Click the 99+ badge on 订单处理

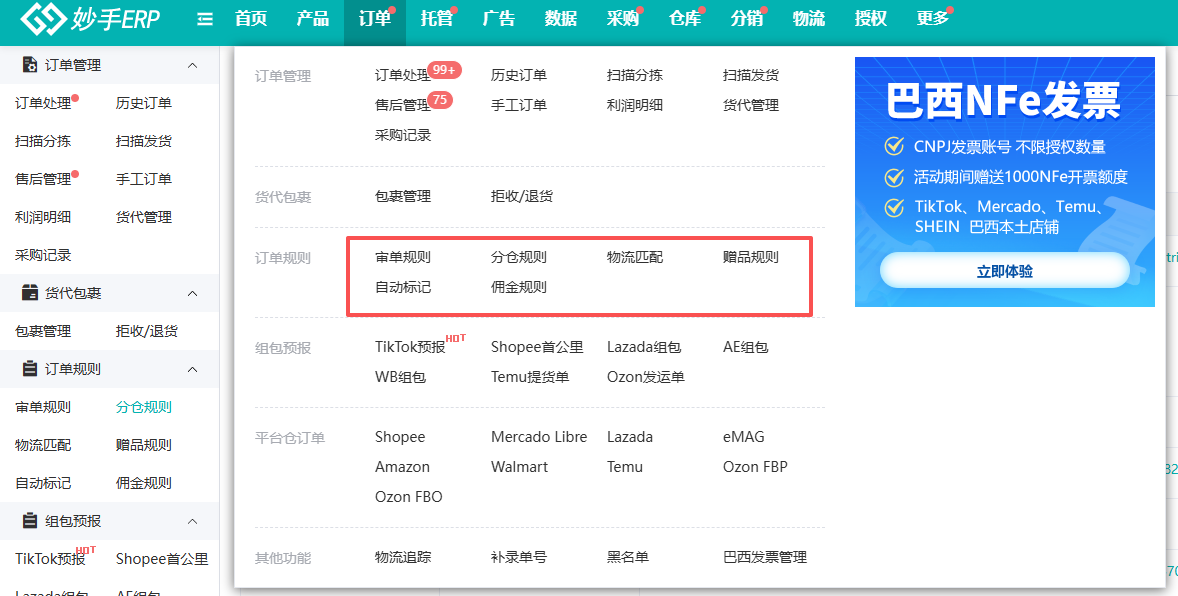pyautogui.click(x=444, y=70)
